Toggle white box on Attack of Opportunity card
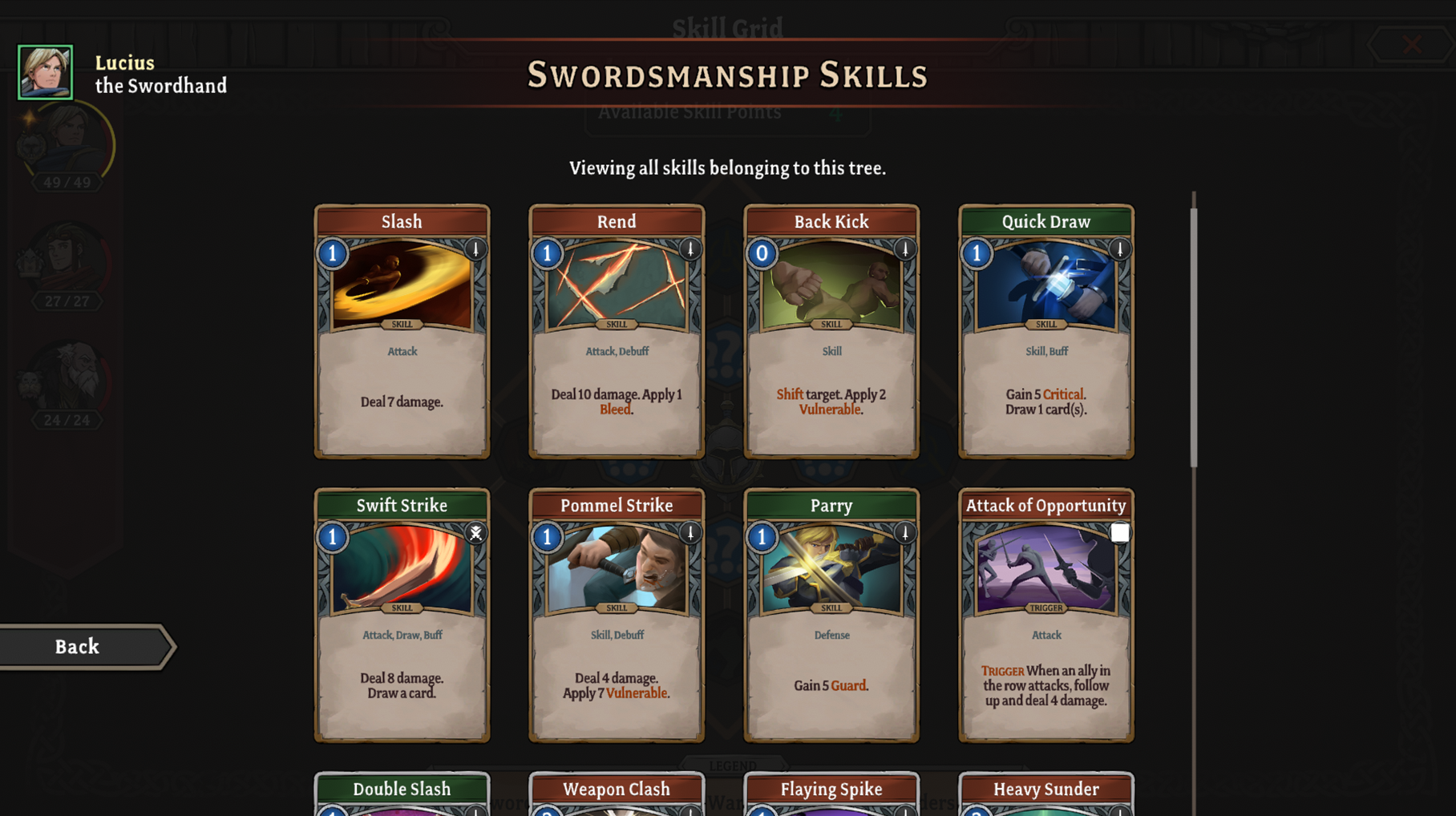1456x816 pixels. [x=1120, y=533]
